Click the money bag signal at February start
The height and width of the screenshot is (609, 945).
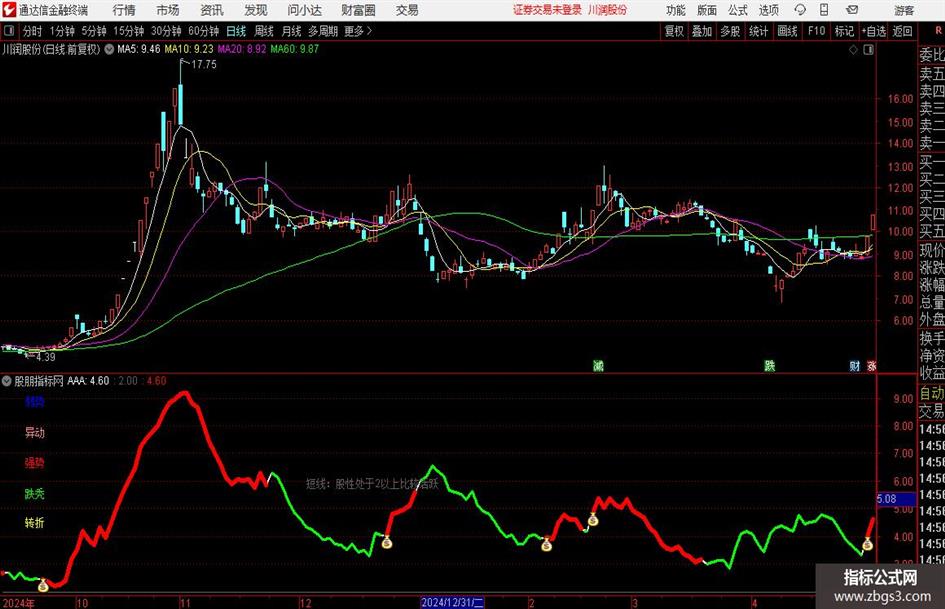click(546, 544)
